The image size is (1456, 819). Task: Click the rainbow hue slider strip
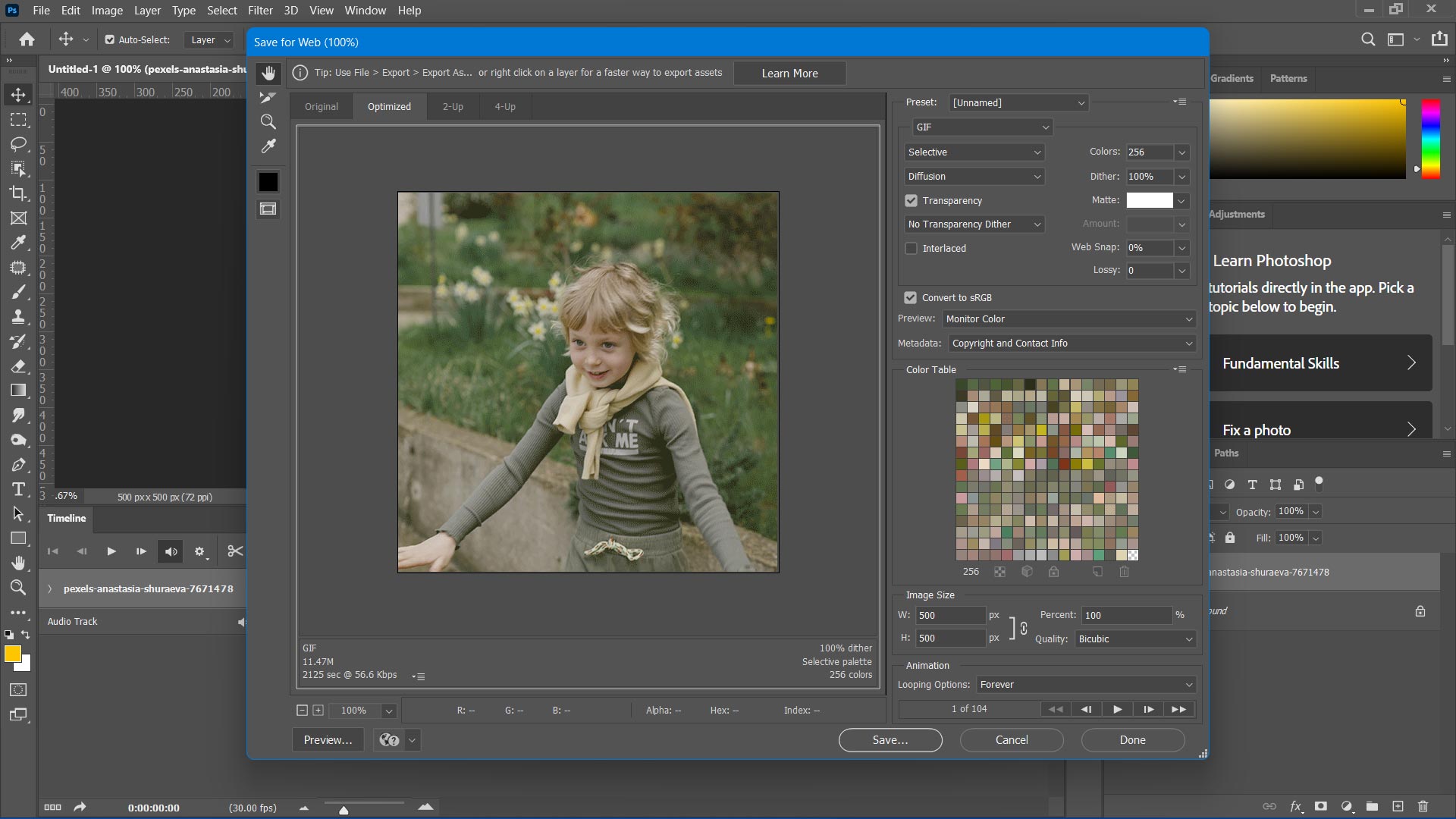pyautogui.click(x=1430, y=139)
